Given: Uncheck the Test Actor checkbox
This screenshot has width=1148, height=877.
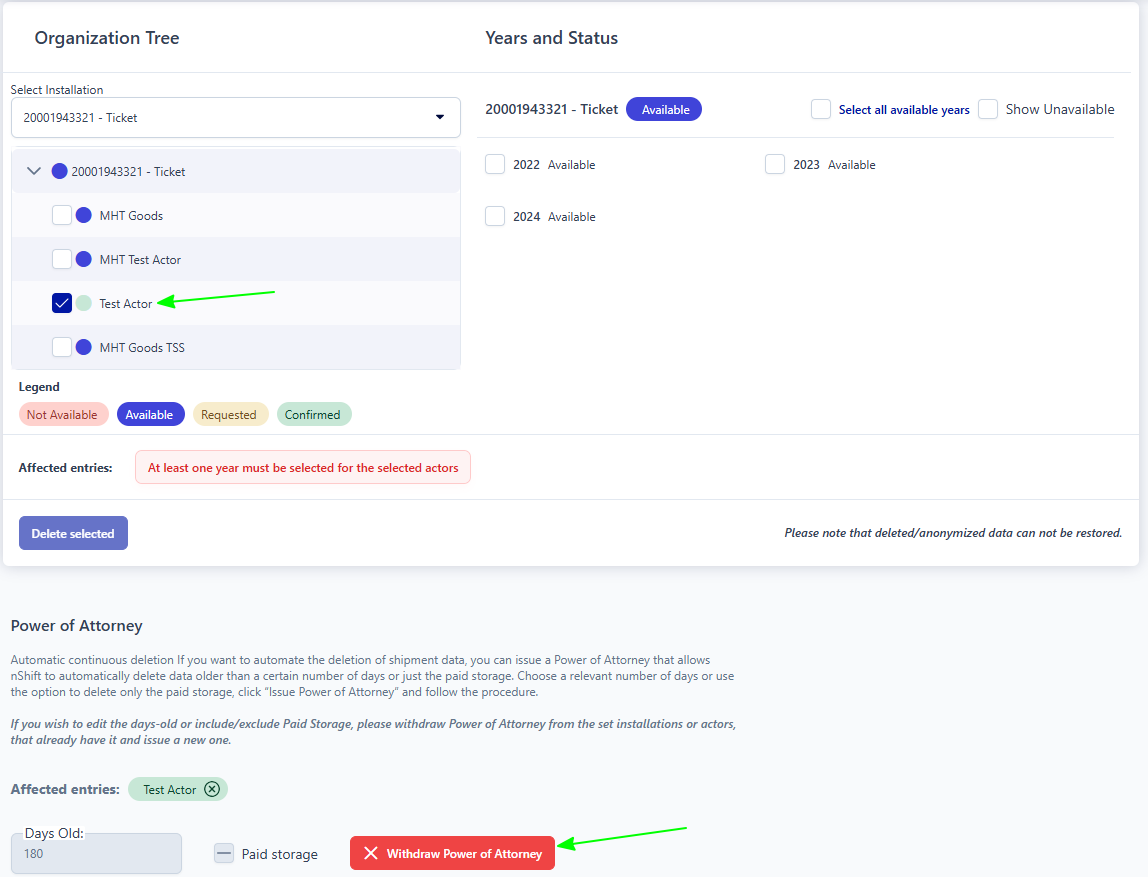Looking at the screenshot, I should pos(62,303).
